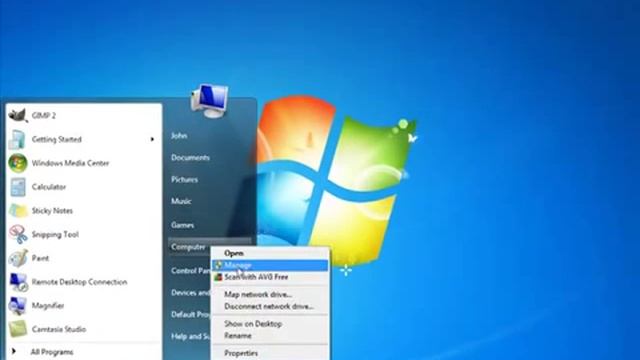Click the Getting Started icon
Viewport: 640px width, 360px height.
tap(18, 139)
